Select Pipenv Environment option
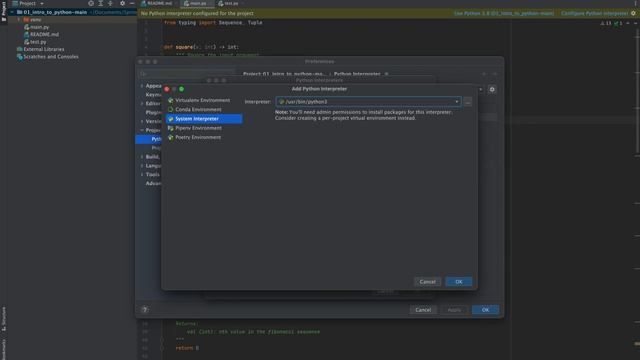This screenshot has width=640, height=360. (x=198, y=128)
